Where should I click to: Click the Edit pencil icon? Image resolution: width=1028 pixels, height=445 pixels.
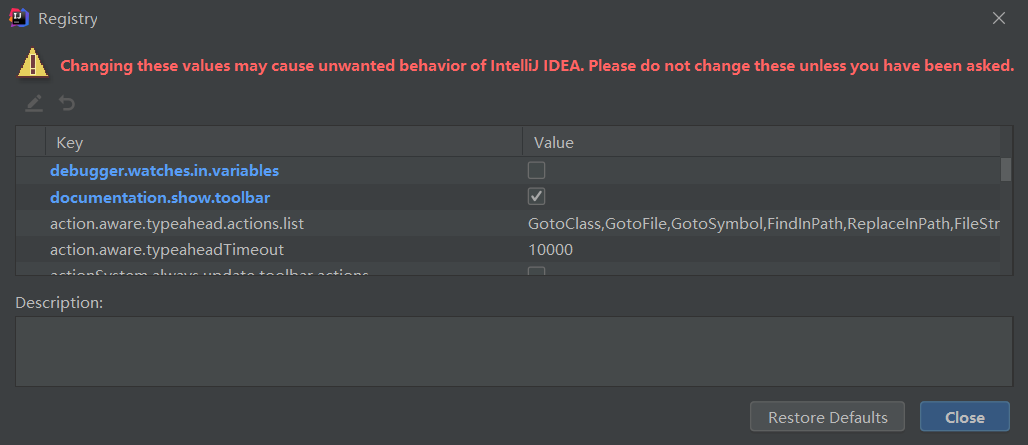pos(34,103)
